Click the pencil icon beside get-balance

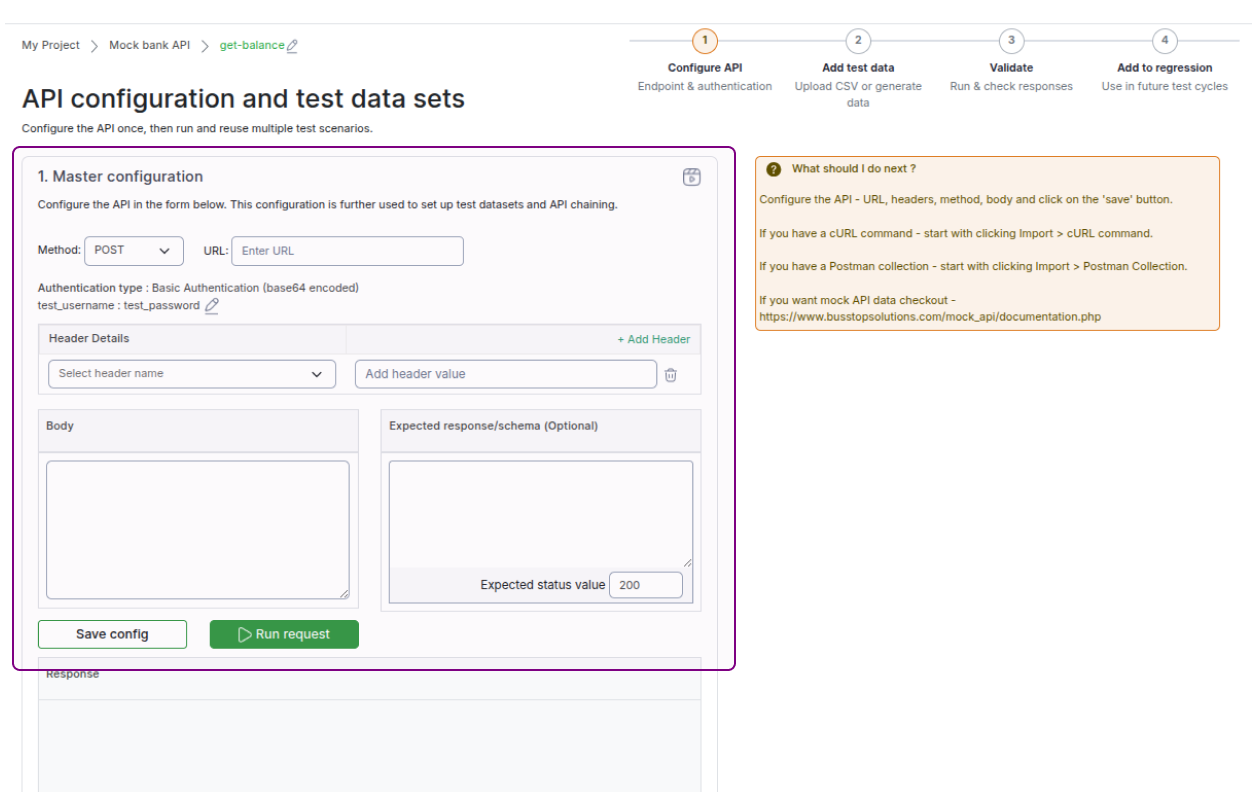[292, 46]
